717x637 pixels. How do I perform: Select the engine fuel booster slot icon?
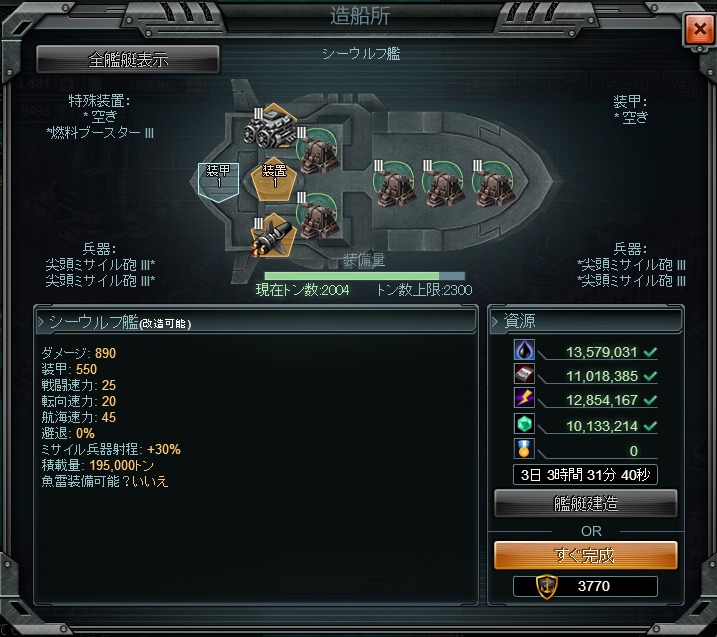point(272,128)
